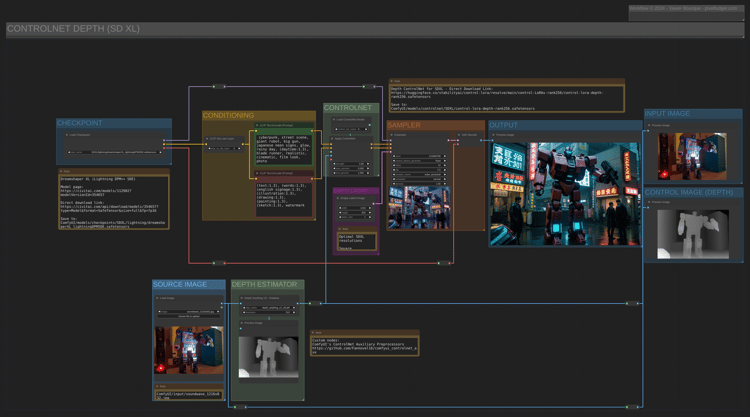
Task: Collapse the Load Checkpoint node via its dot
Action: tap(65, 134)
